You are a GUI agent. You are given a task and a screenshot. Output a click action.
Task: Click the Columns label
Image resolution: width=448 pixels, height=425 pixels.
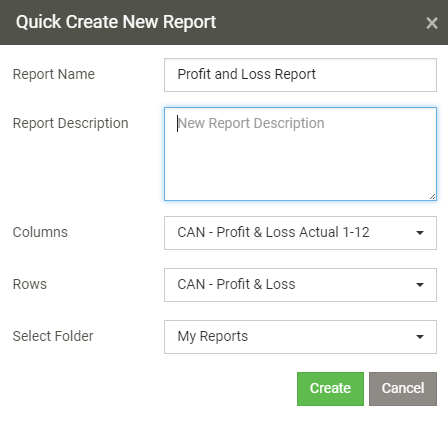[40, 232]
